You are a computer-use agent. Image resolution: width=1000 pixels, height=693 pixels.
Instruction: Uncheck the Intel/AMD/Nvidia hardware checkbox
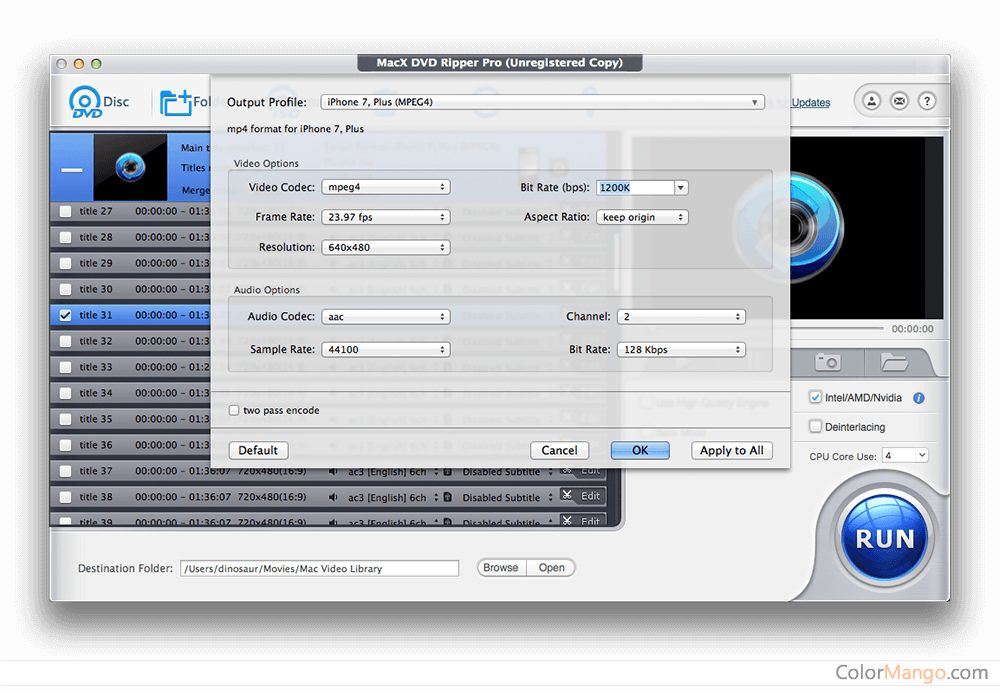click(815, 397)
